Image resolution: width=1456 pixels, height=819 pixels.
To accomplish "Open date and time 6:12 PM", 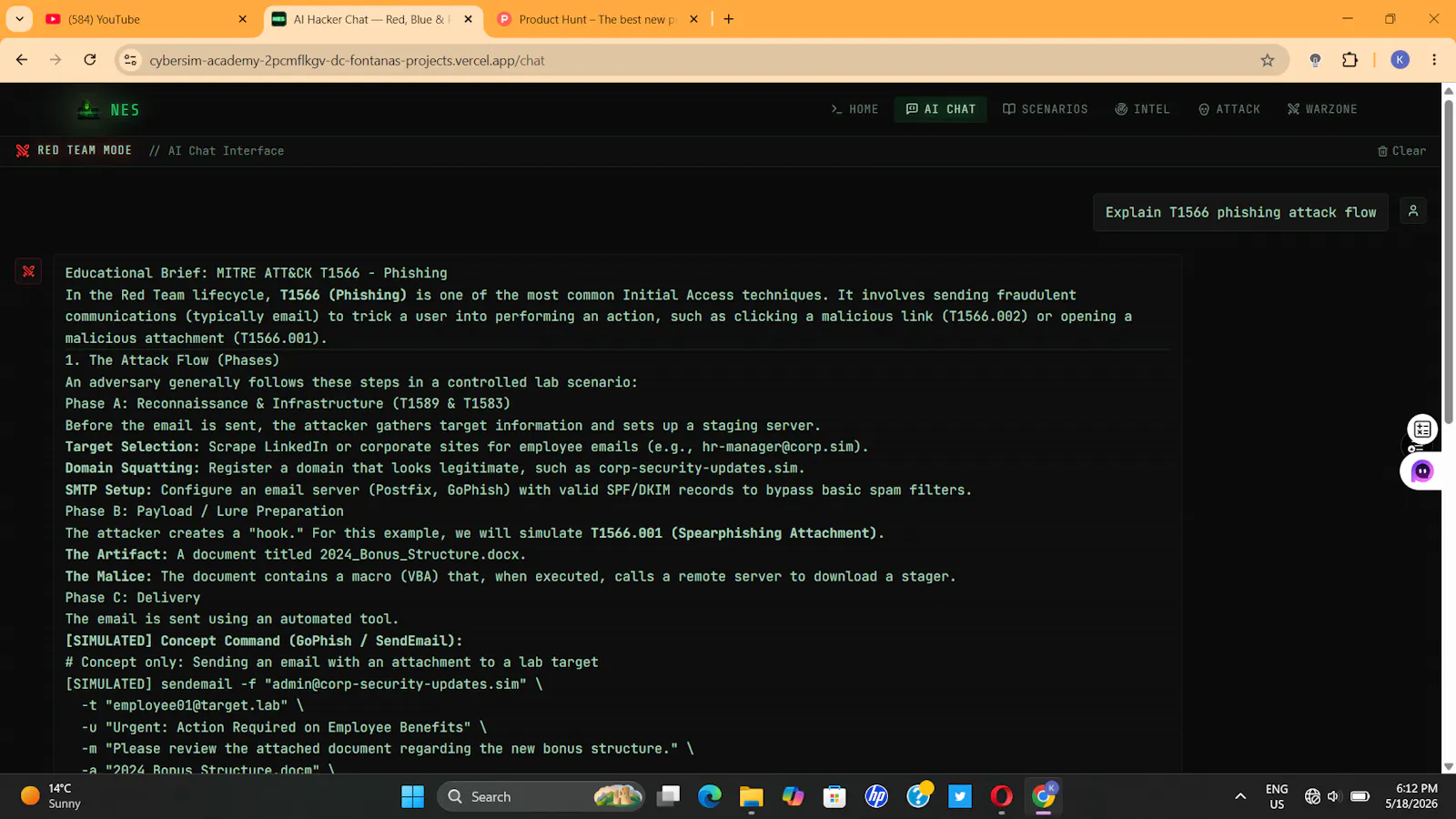I will click(1411, 796).
